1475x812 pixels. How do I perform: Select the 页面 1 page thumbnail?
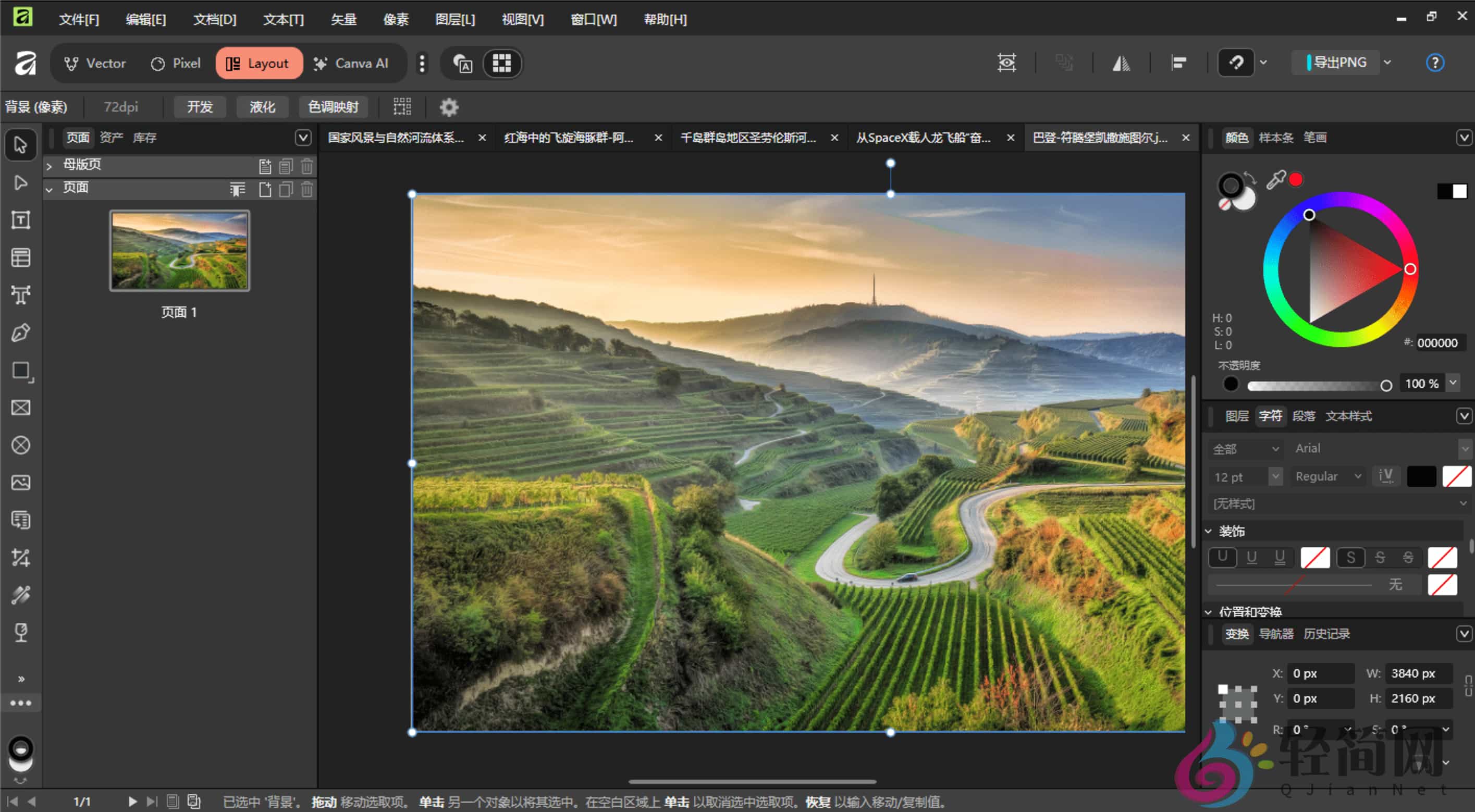[x=180, y=251]
